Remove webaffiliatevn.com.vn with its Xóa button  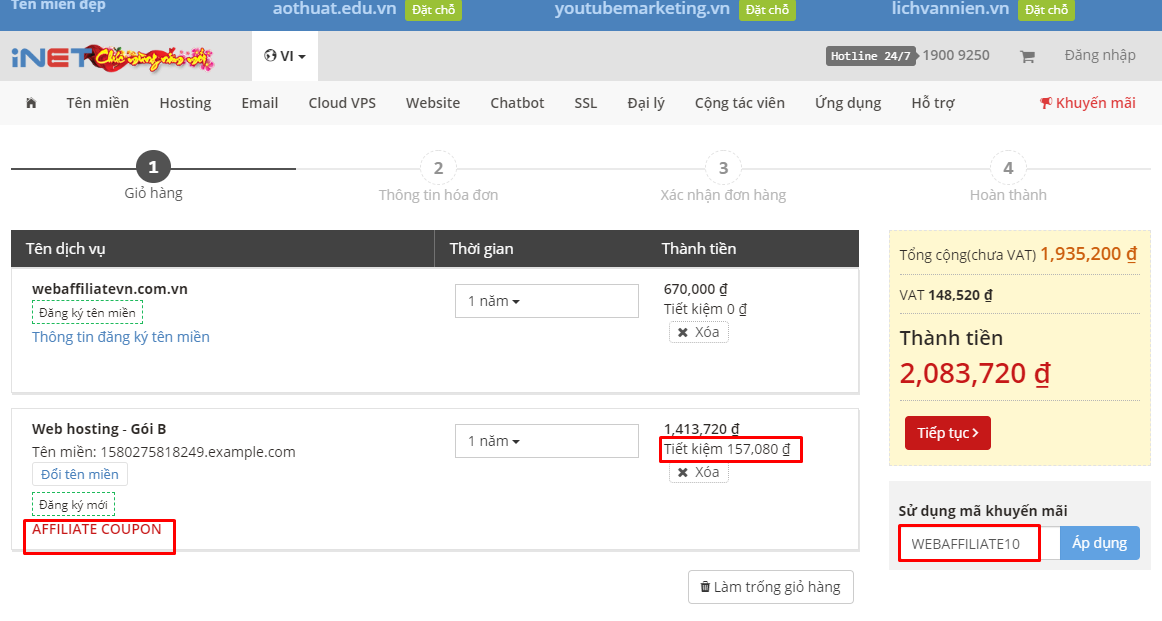click(x=698, y=332)
